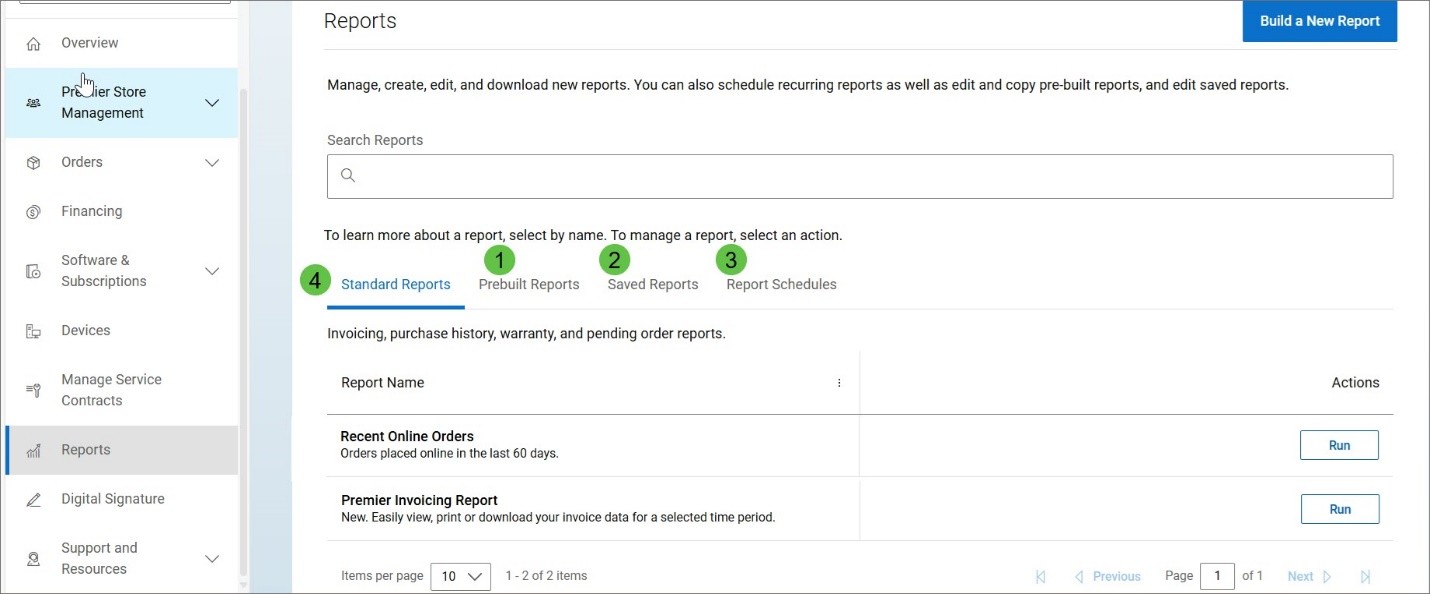Open the Digital Signature pen icon
Viewport: 1430px width, 594px height.
[x=34, y=498]
